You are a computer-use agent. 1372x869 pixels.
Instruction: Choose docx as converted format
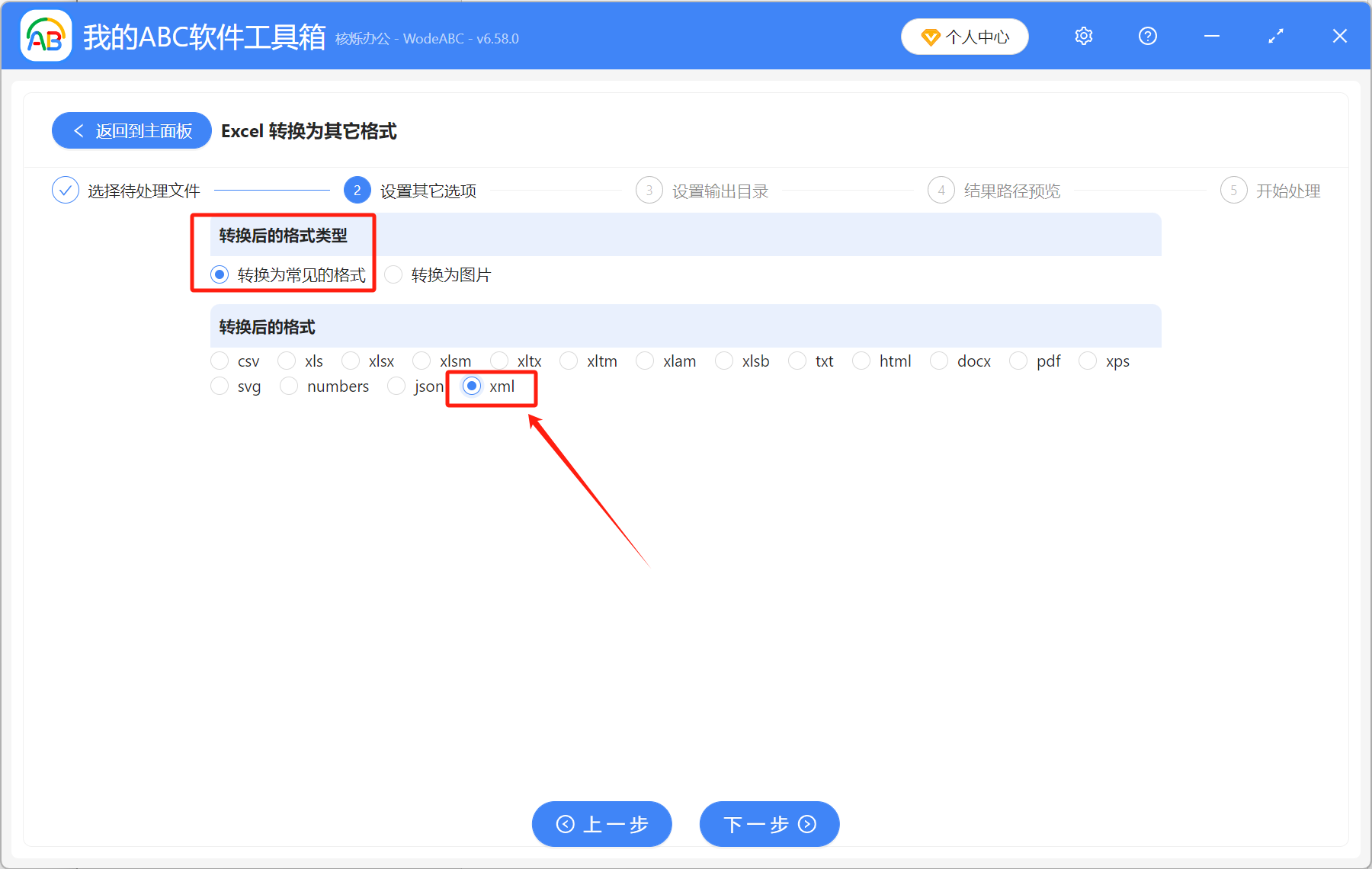(938, 361)
